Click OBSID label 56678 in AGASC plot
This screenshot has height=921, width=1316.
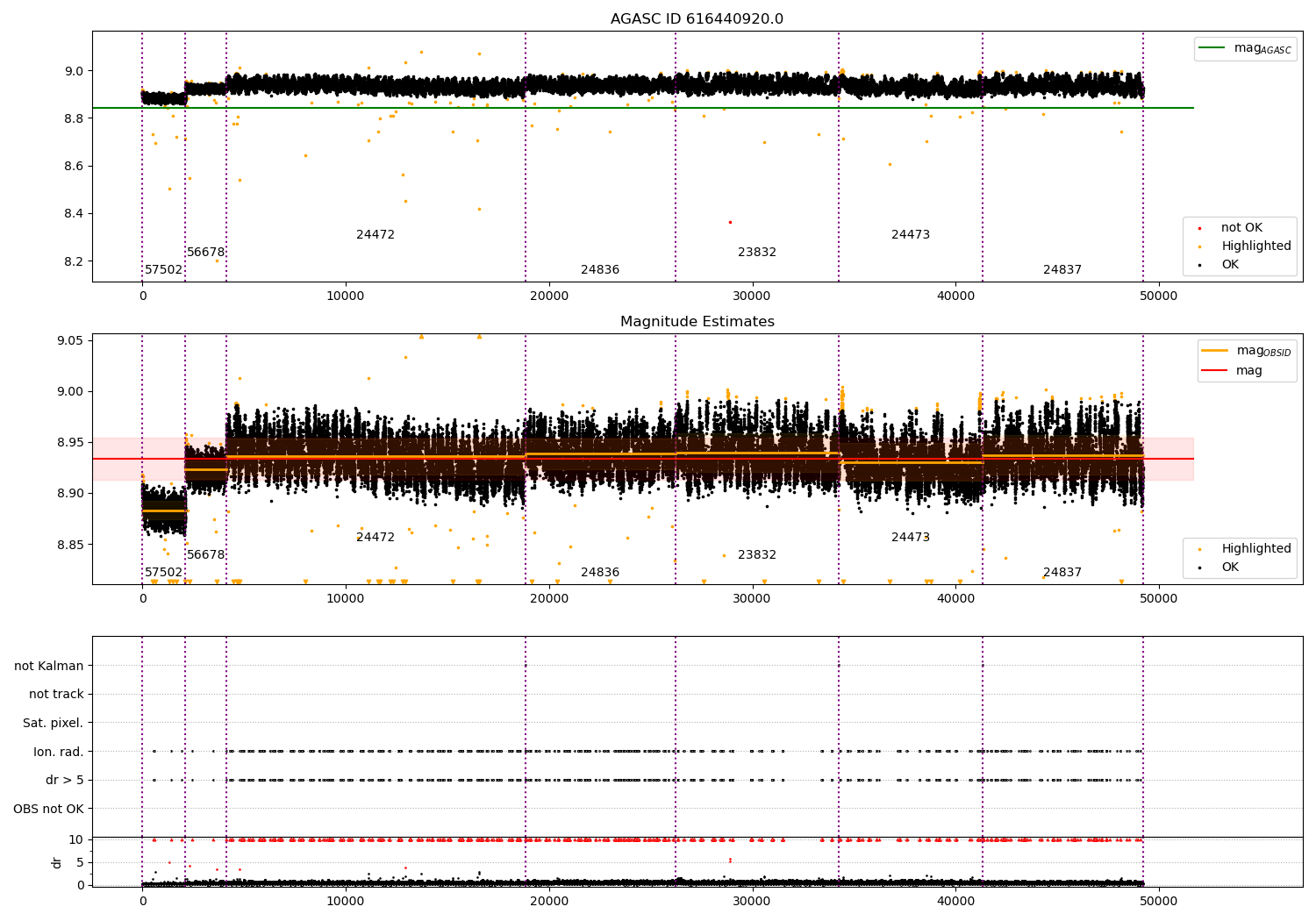pos(205,253)
